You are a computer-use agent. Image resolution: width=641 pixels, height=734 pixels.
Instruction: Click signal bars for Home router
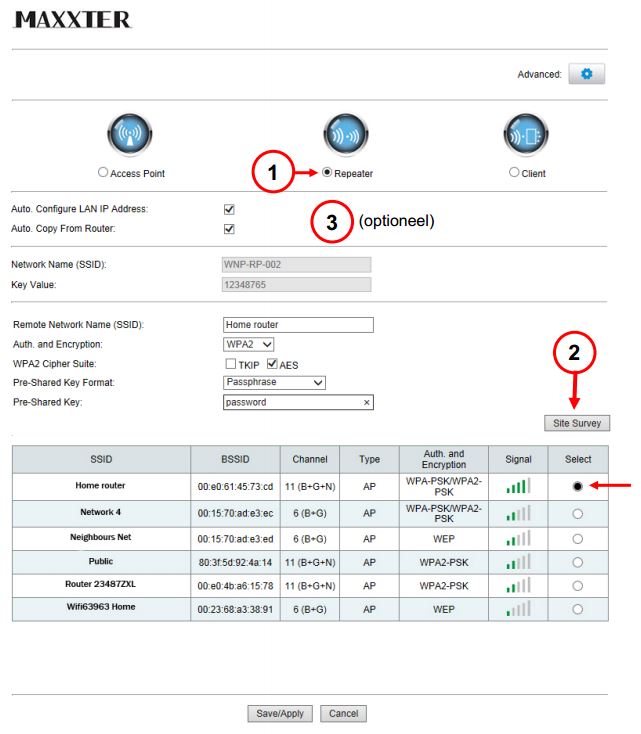coord(518,486)
